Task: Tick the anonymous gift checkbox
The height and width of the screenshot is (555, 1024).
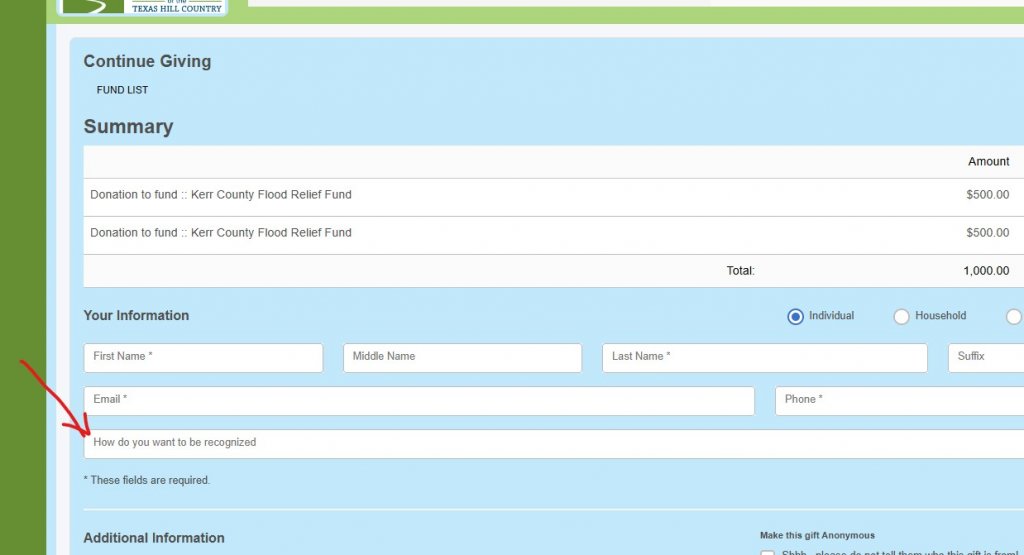Action: 767,551
